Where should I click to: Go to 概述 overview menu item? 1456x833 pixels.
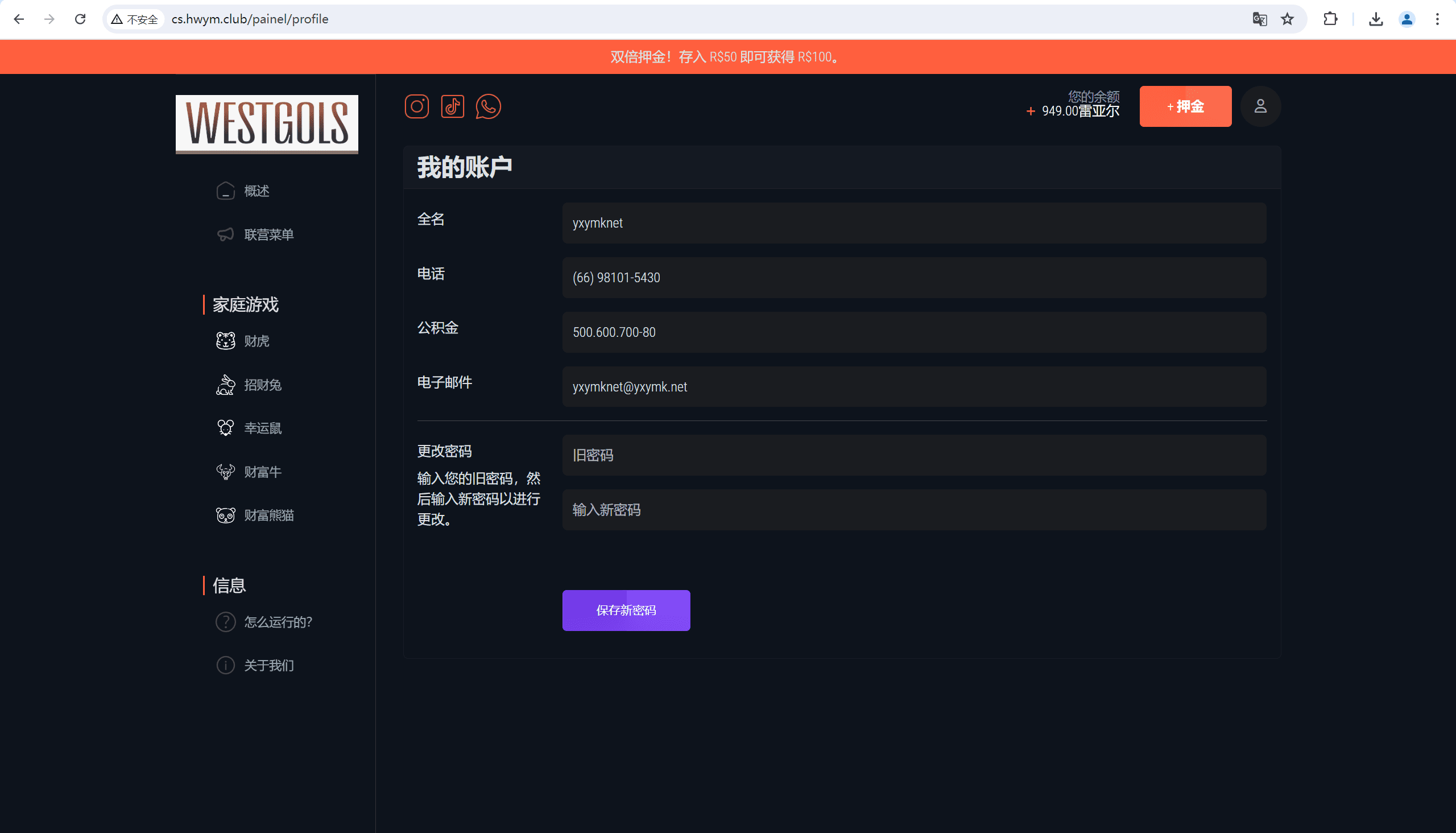(x=255, y=191)
